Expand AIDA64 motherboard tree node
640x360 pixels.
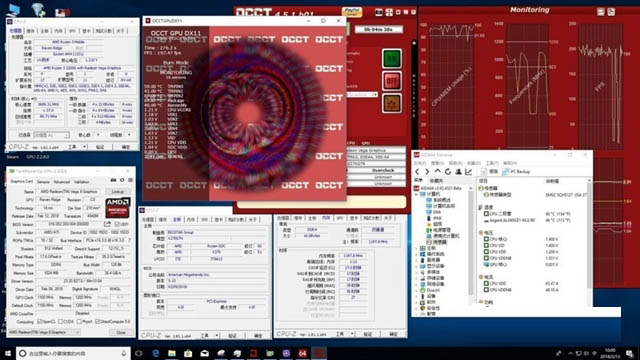(417, 248)
